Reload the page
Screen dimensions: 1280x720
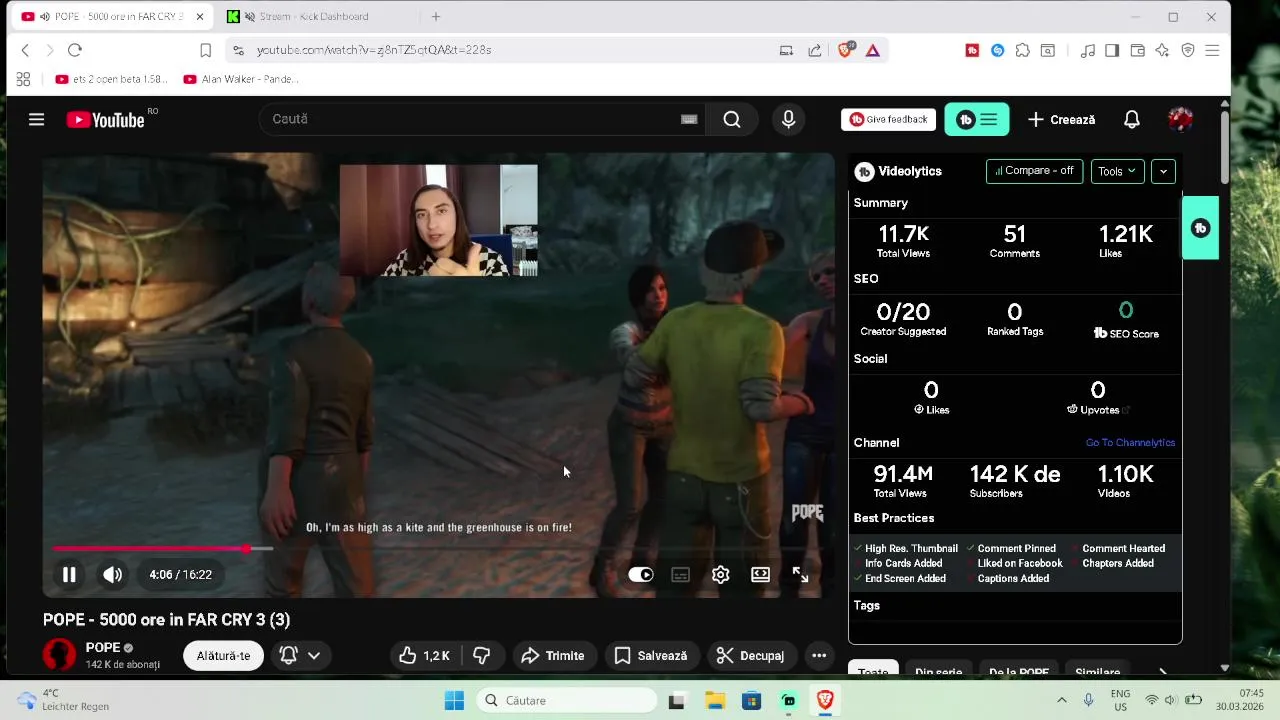[x=74, y=50]
